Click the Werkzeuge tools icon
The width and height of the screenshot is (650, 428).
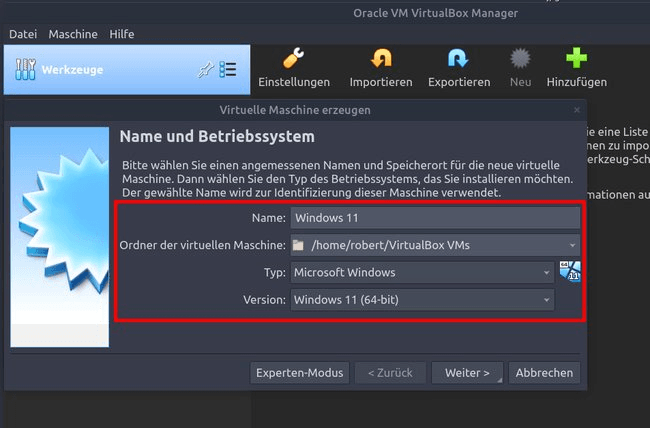pyautogui.click(x=27, y=70)
